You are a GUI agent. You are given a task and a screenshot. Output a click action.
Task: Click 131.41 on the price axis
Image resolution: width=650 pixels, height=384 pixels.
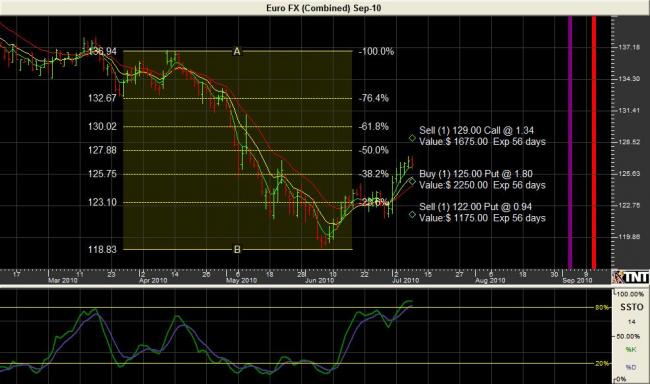tap(629, 111)
